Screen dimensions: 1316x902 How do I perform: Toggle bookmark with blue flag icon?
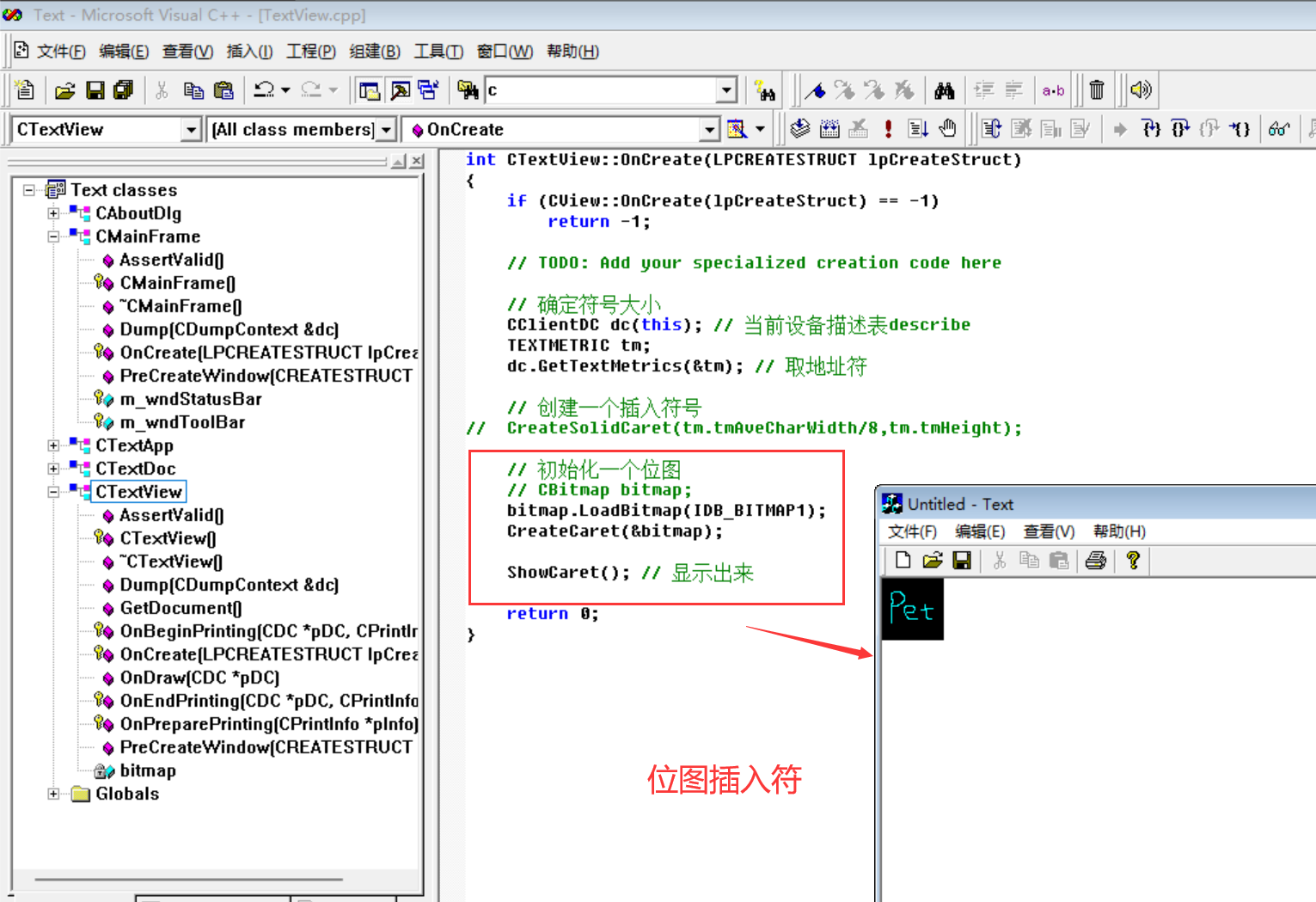click(815, 89)
